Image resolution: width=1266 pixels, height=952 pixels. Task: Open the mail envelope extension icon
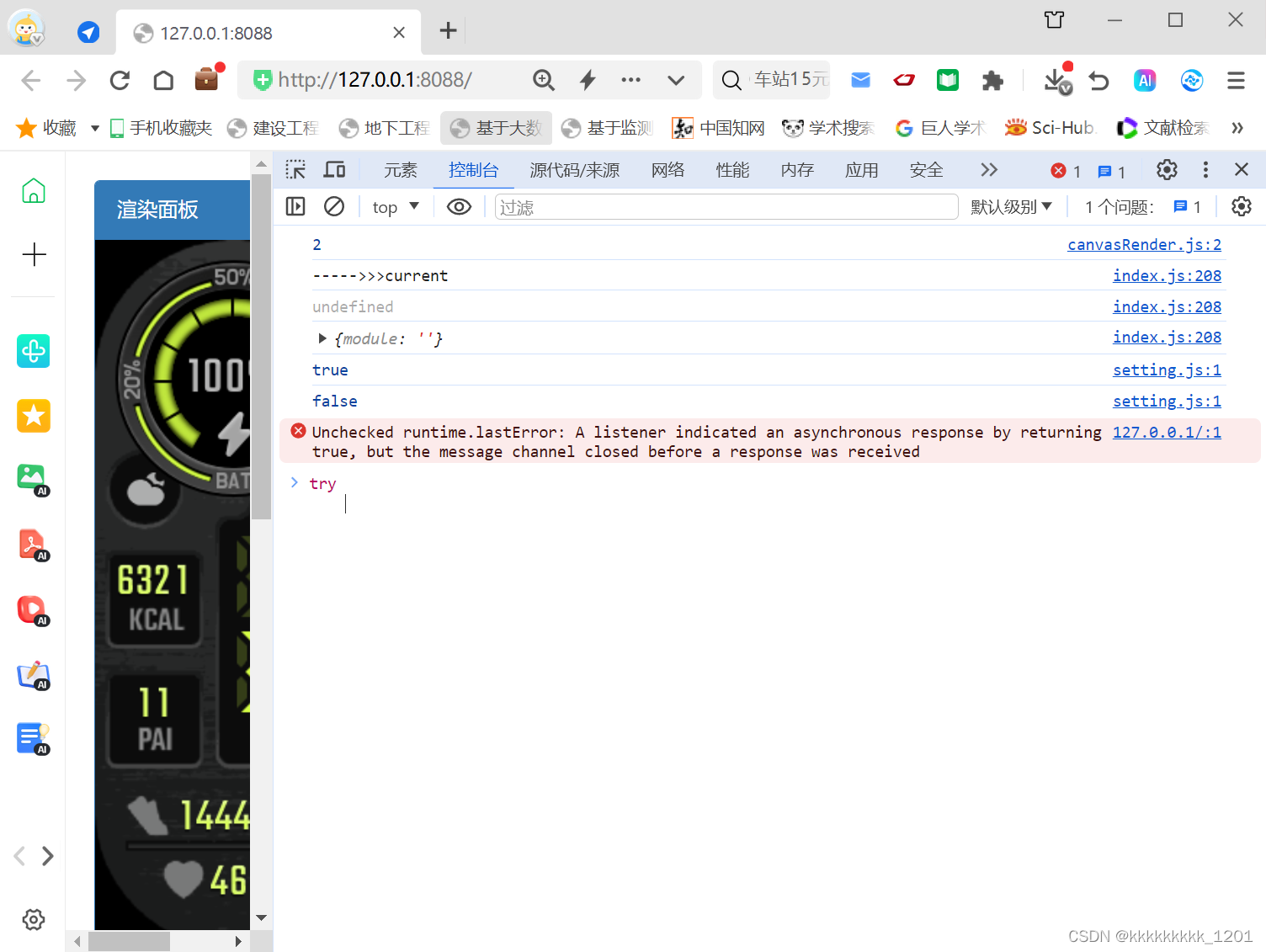(x=860, y=80)
